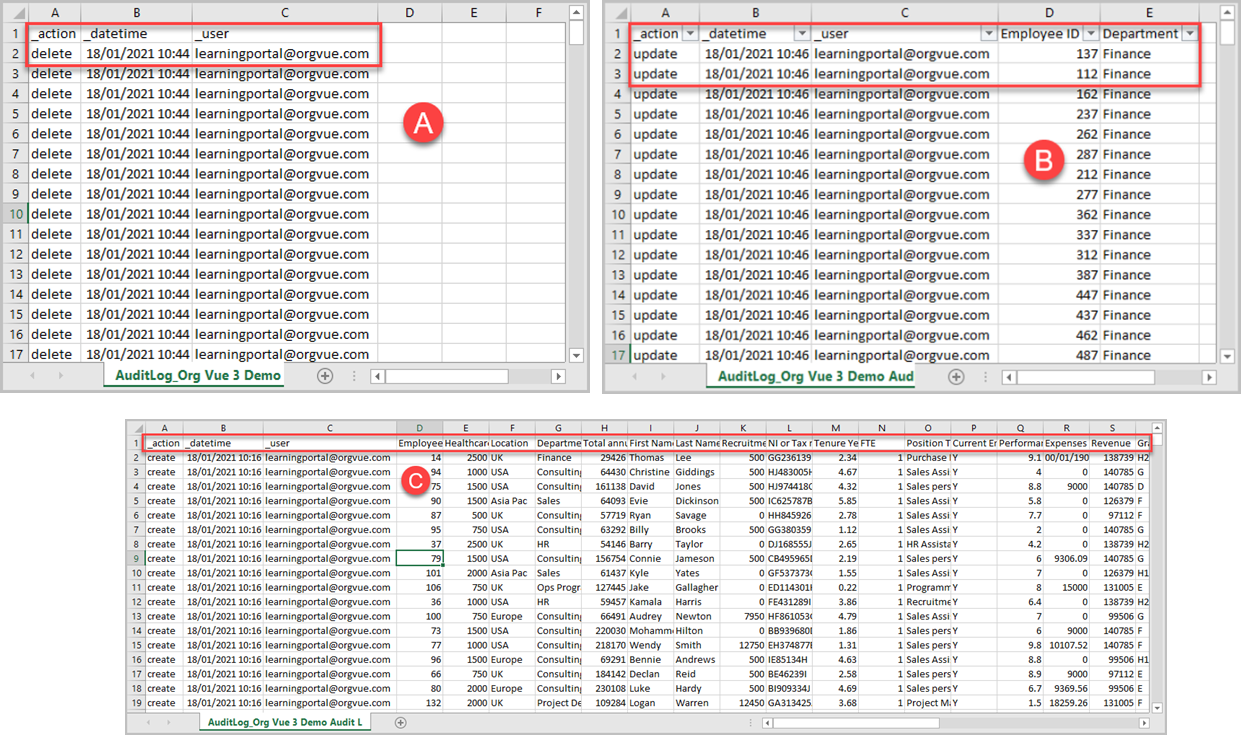1241x735 pixels.
Task: Click the horizontal scroll-right arrow on the delete sheet
Action: coord(559,376)
